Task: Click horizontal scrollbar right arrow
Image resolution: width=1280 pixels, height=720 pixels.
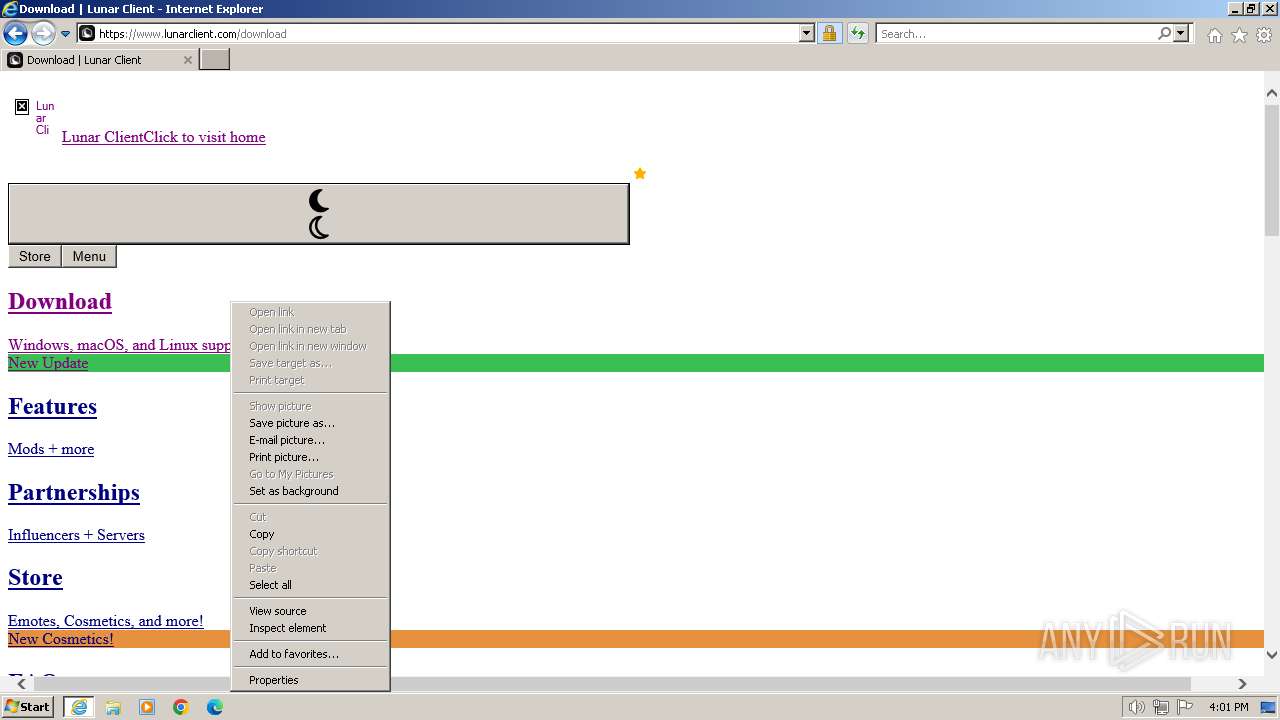Action: (1242, 684)
